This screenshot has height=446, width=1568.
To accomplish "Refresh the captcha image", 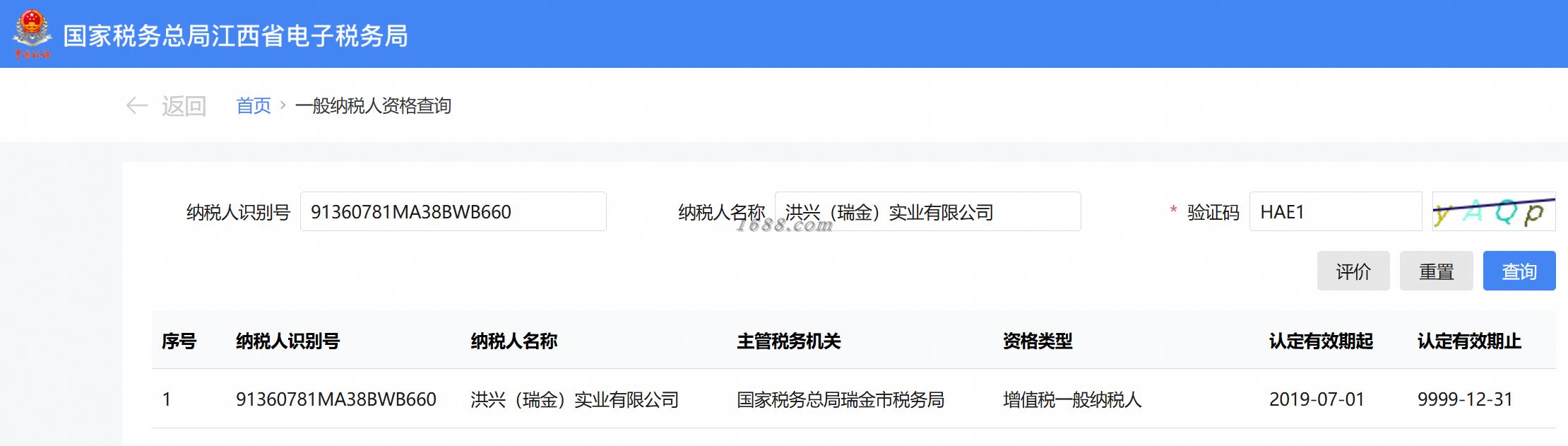I will tap(1494, 211).
